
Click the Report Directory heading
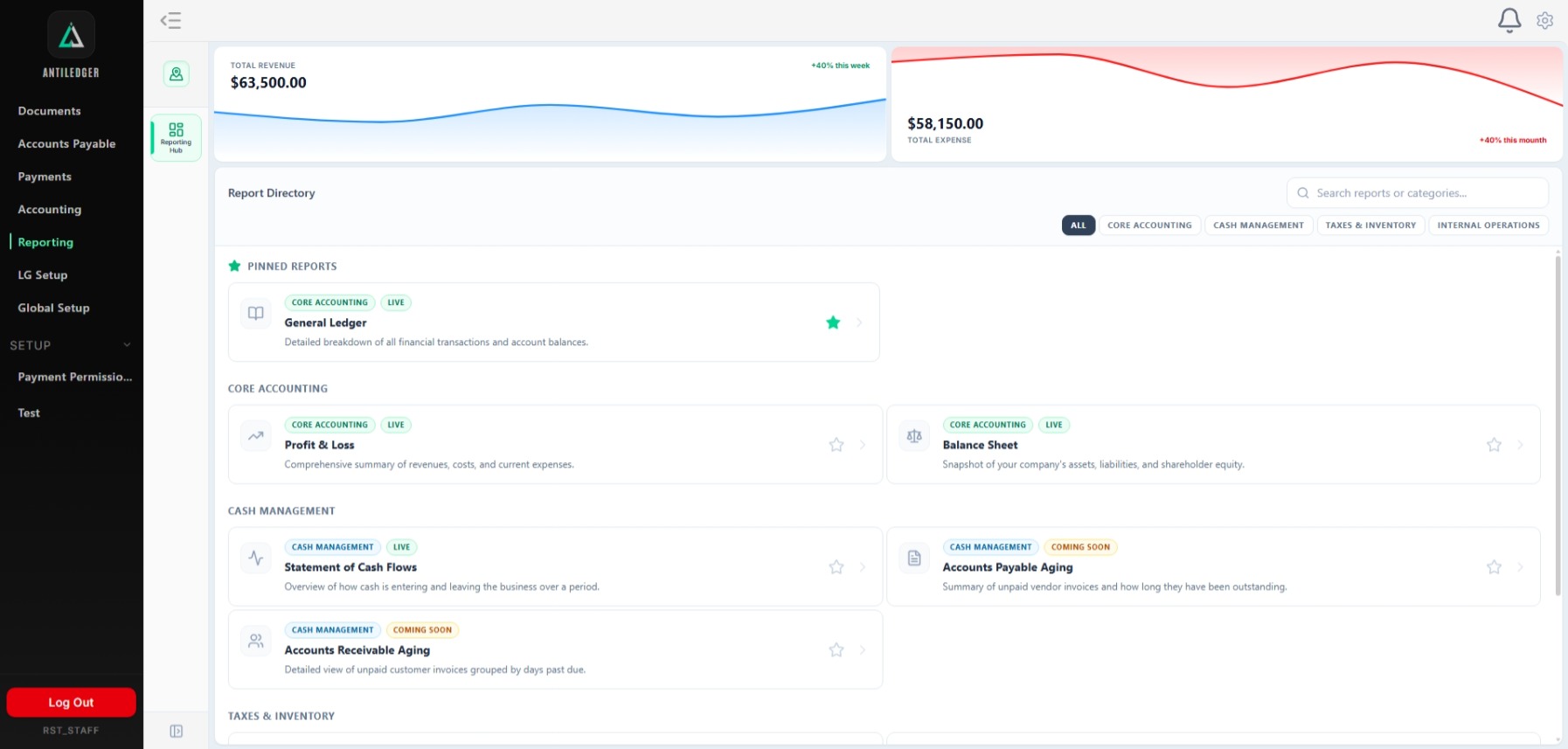271,193
